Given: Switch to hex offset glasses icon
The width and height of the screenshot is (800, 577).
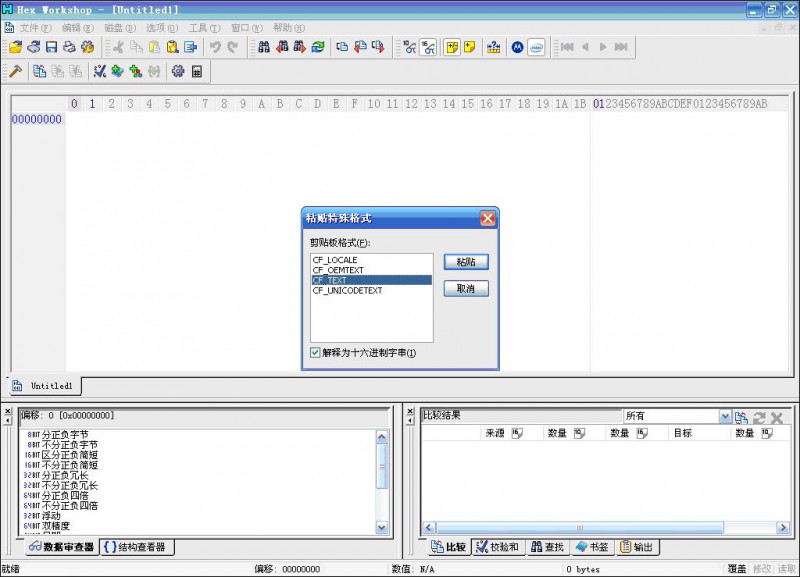Looking at the screenshot, I should click(x=428, y=47).
